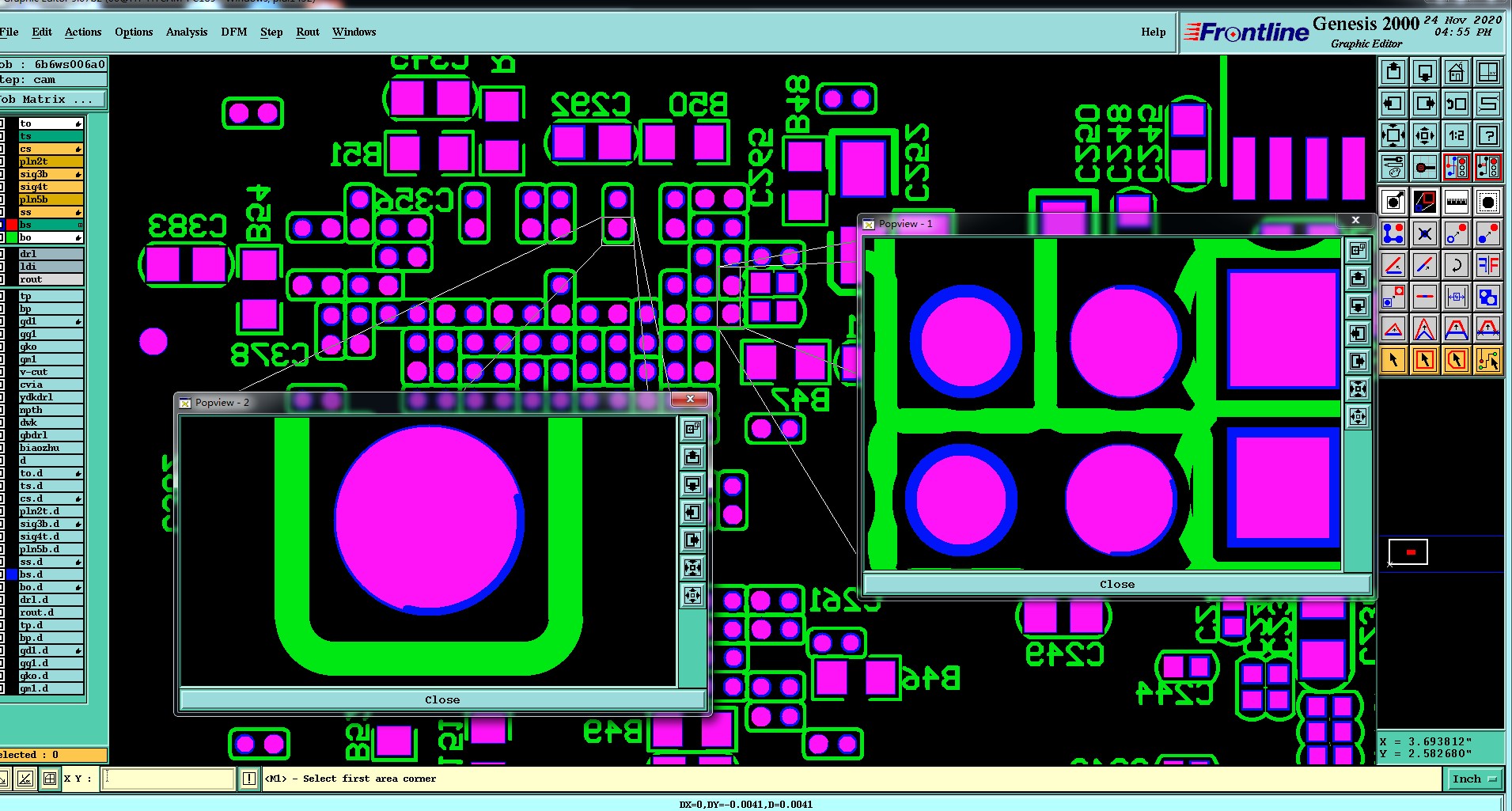Click the pan up view icon
1512x811 pixels.
pos(1393,72)
